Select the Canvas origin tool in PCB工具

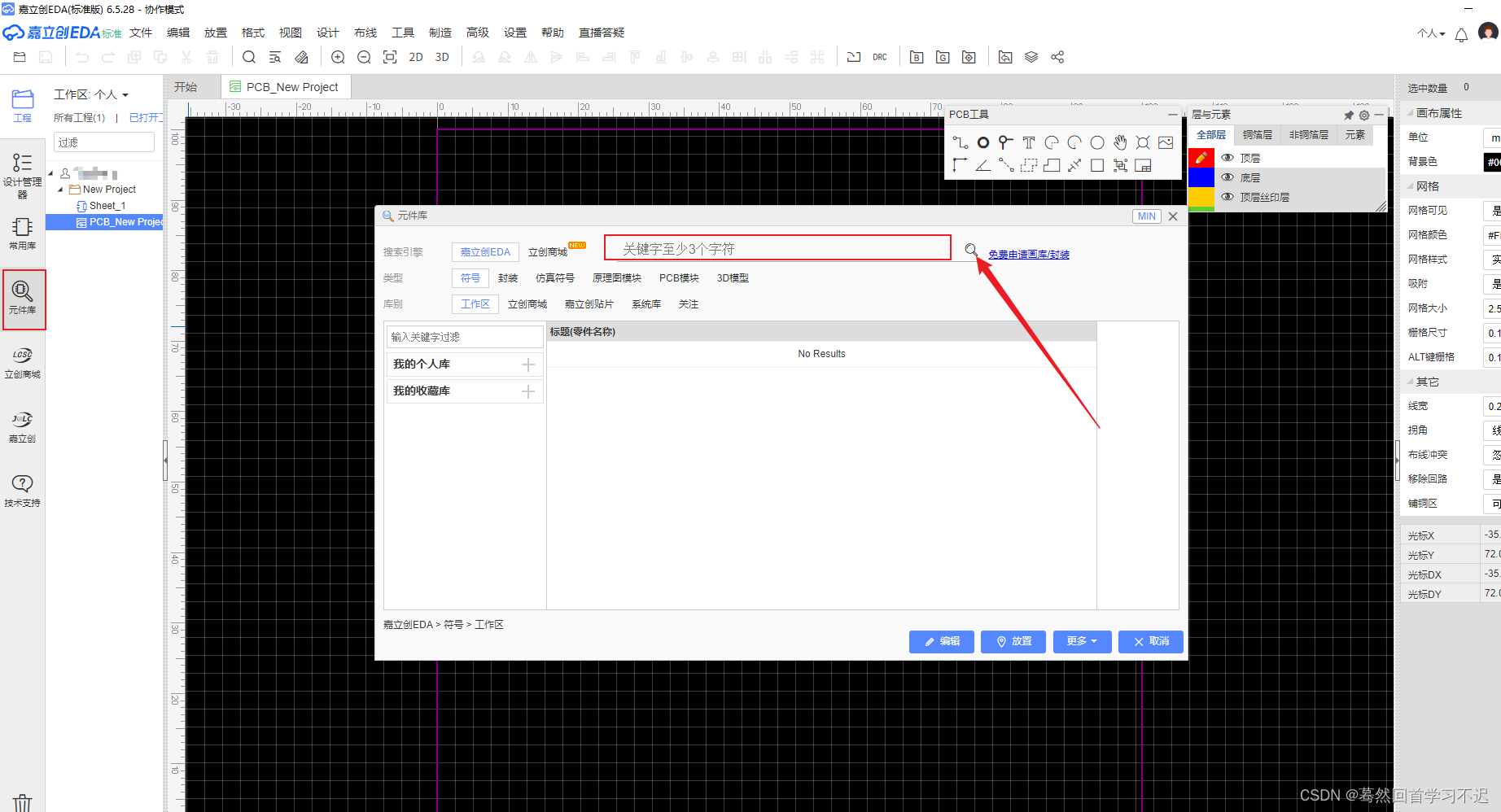pyautogui.click(x=961, y=165)
